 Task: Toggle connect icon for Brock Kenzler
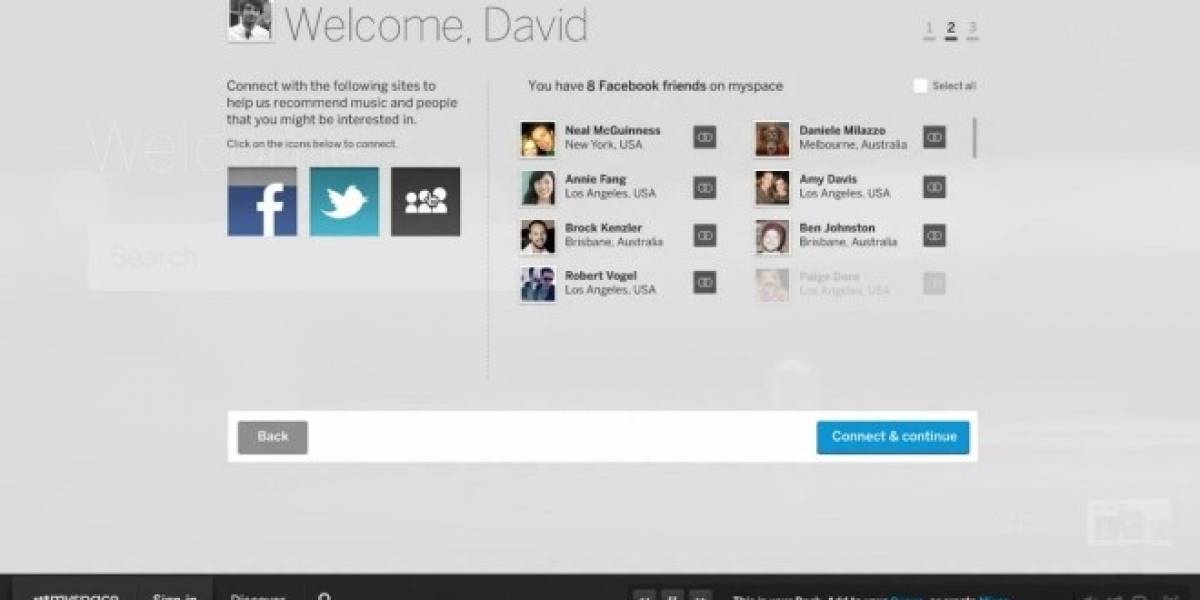[x=705, y=235]
